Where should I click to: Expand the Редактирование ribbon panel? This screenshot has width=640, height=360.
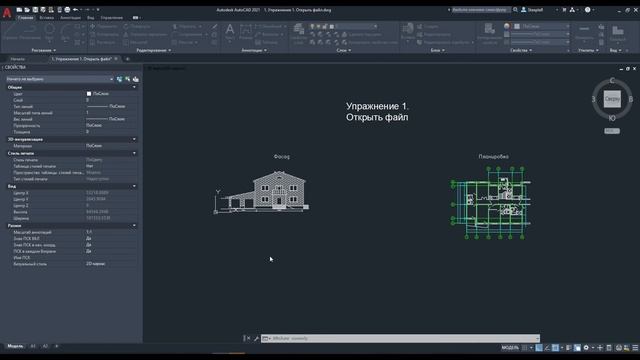[x=154, y=50]
